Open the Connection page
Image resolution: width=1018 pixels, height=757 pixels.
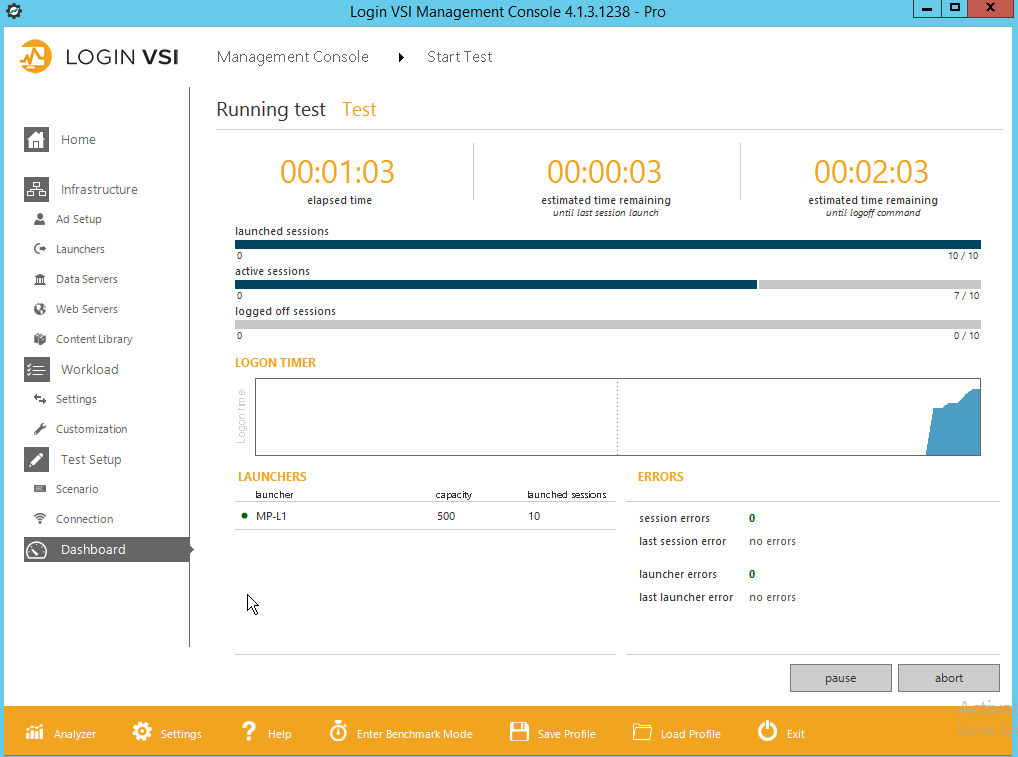[x=84, y=519]
